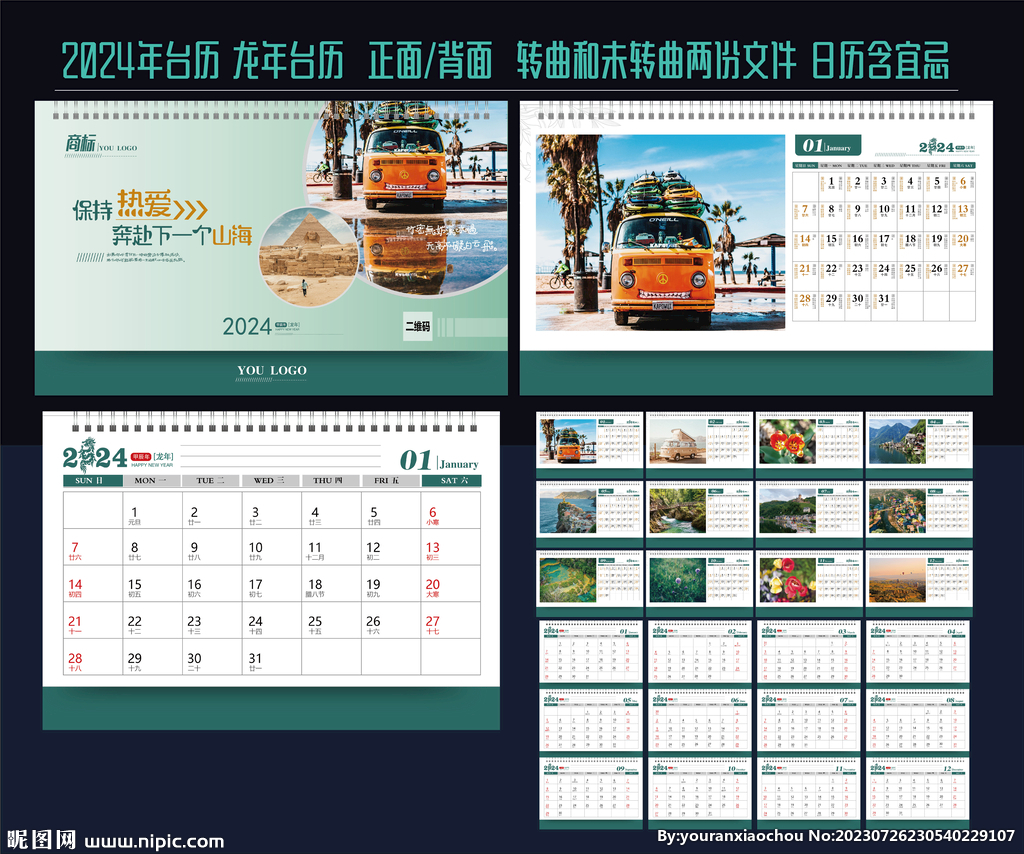Click the 'THU 四' header on the large calendar
This screenshot has width=1024, height=854.
tap(329, 481)
